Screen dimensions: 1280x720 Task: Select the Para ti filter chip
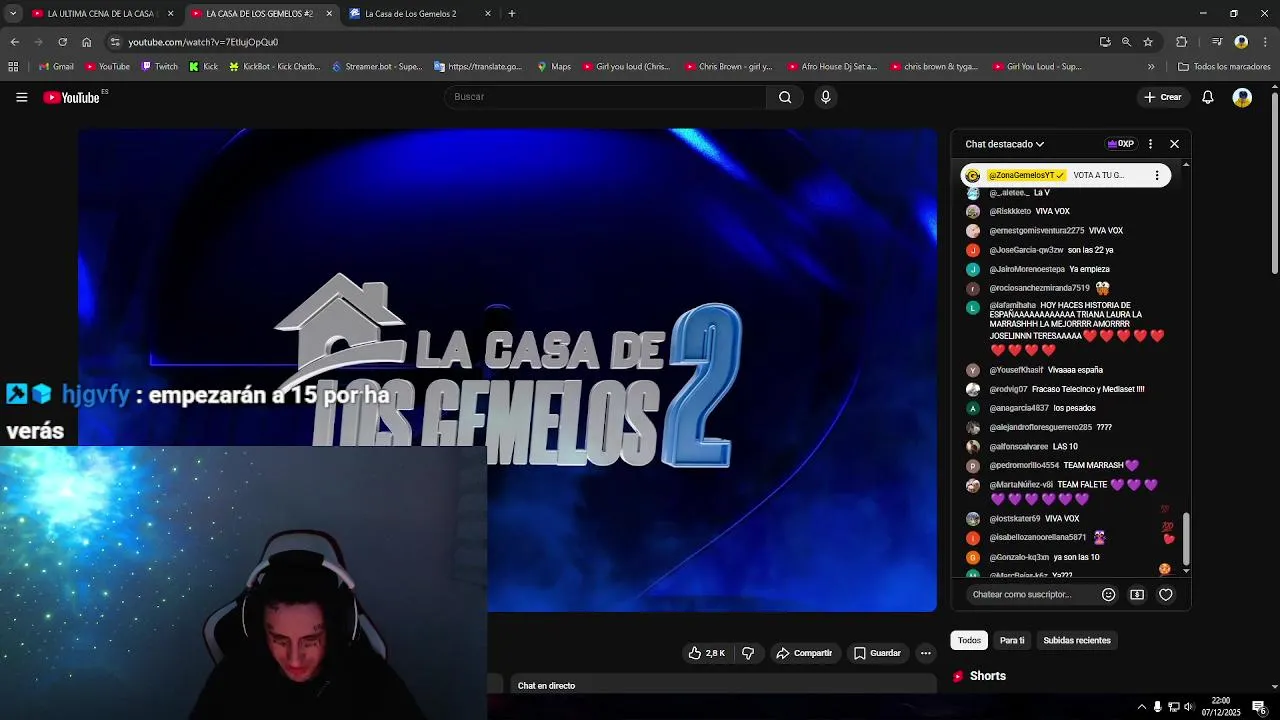[1012, 640]
